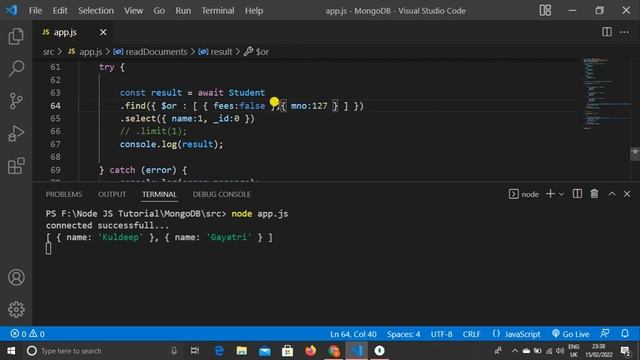Click the console.log(result) code line
Viewport: 640px width, 360px height.
pos(171,144)
